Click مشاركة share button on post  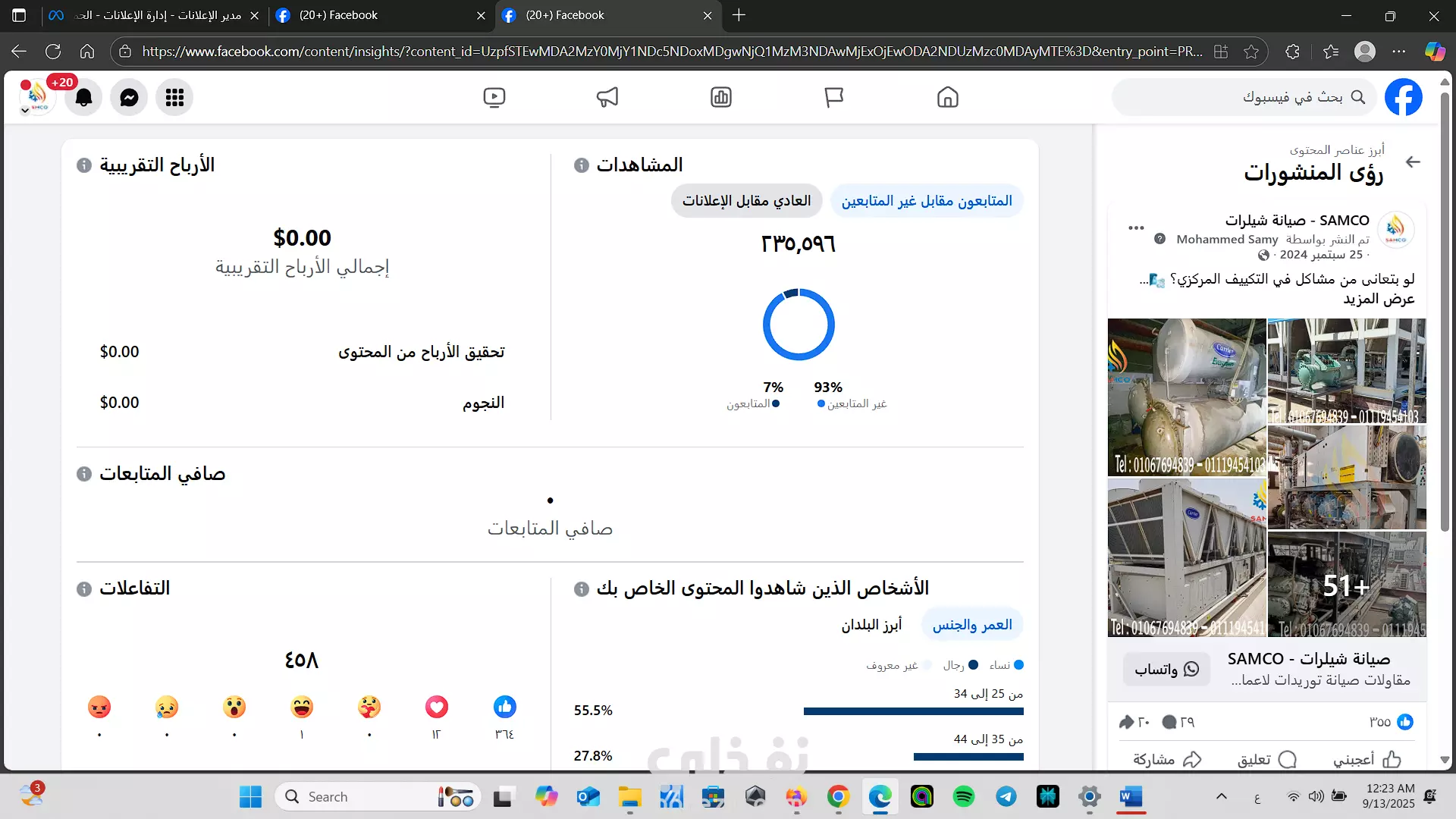point(1168,759)
